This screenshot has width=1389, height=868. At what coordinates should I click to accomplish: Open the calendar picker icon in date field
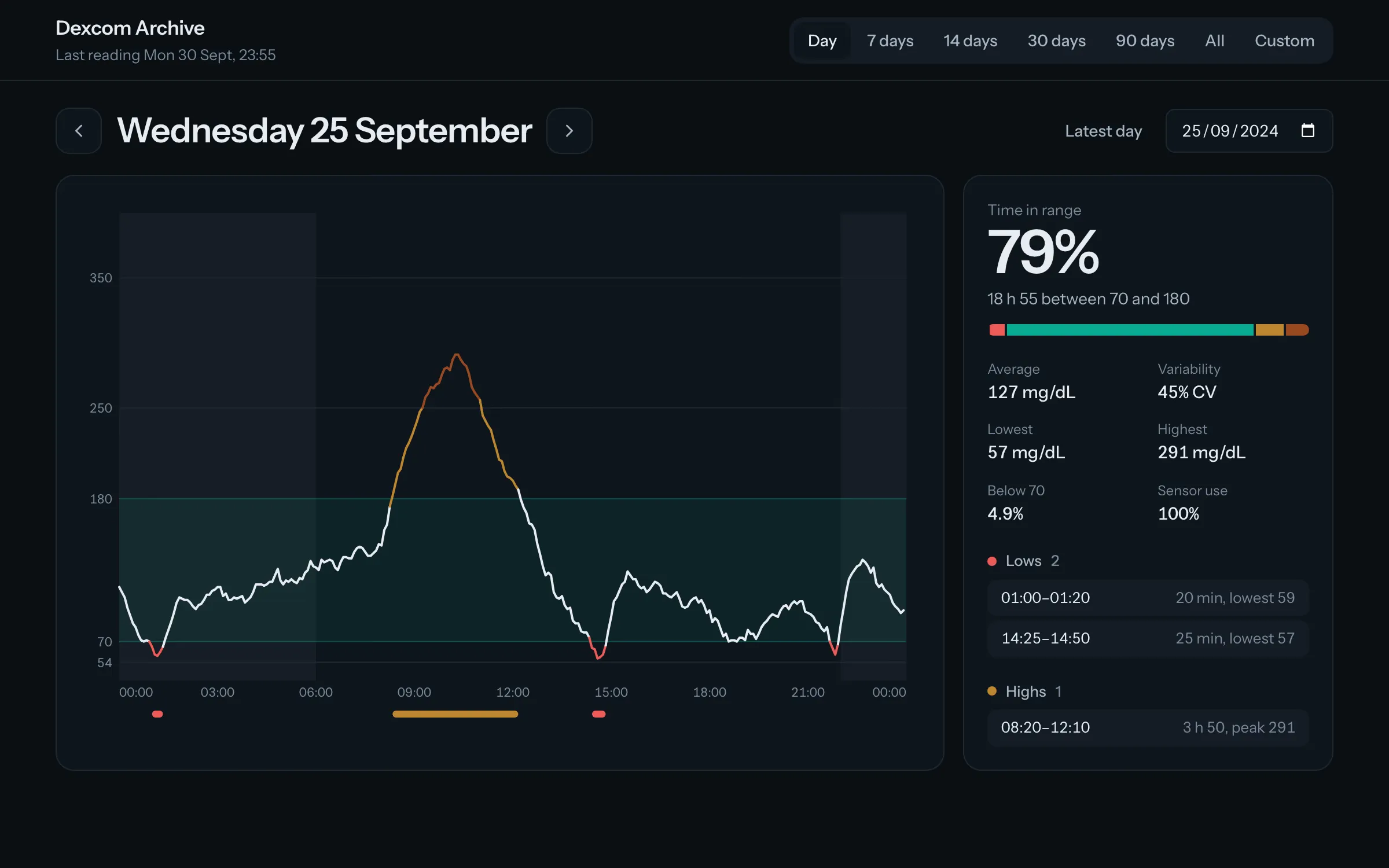click(x=1307, y=131)
